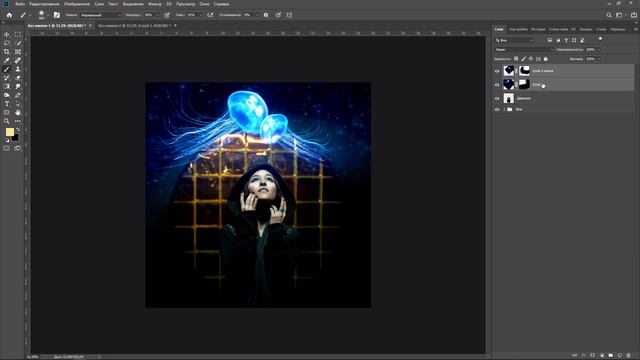The height and width of the screenshot is (360, 640).
Task: Open flow 52% dropdown
Action: (x=200, y=15)
